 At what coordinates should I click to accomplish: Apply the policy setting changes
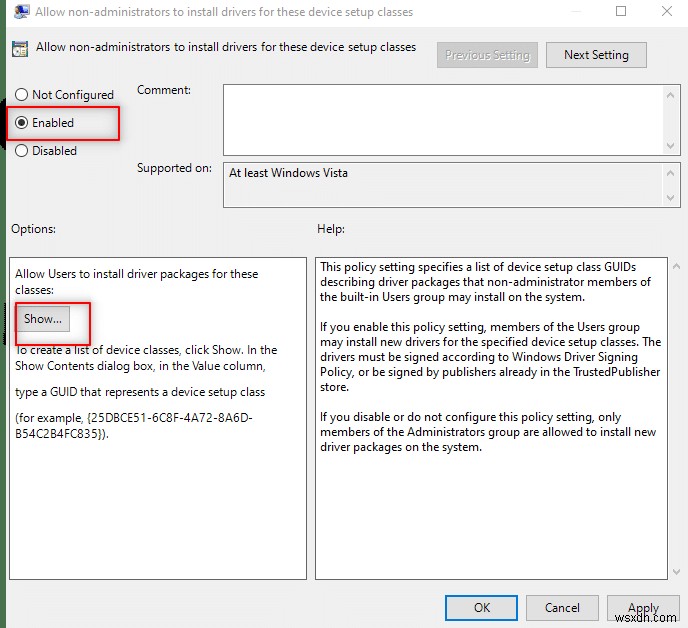point(643,608)
